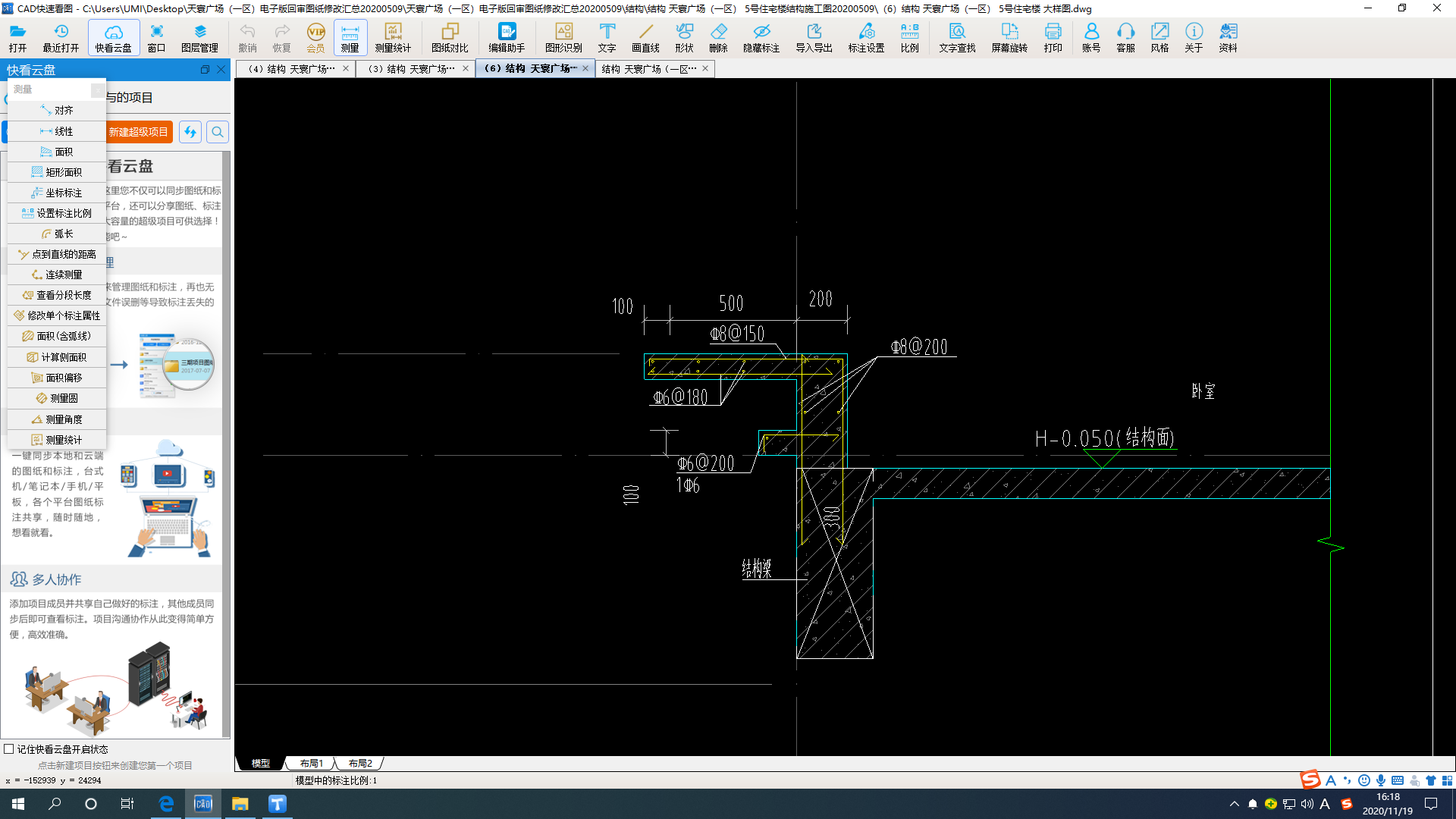This screenshot has width=1456, height=819.
Task: Choose 测量圆 circle measurement
Action: coord(57,398)
